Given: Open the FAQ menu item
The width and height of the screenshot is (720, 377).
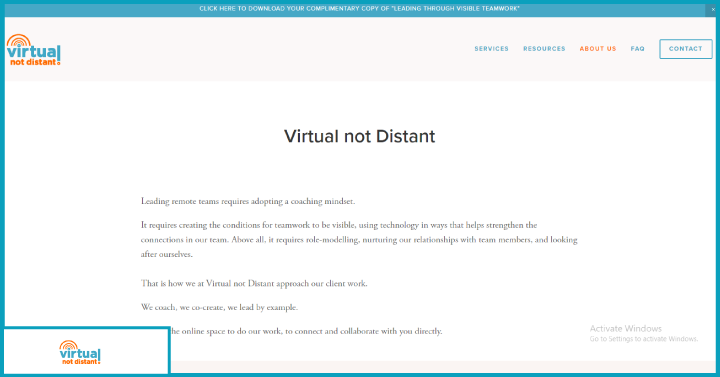Looking at the screenshot, I should [637, 49].
